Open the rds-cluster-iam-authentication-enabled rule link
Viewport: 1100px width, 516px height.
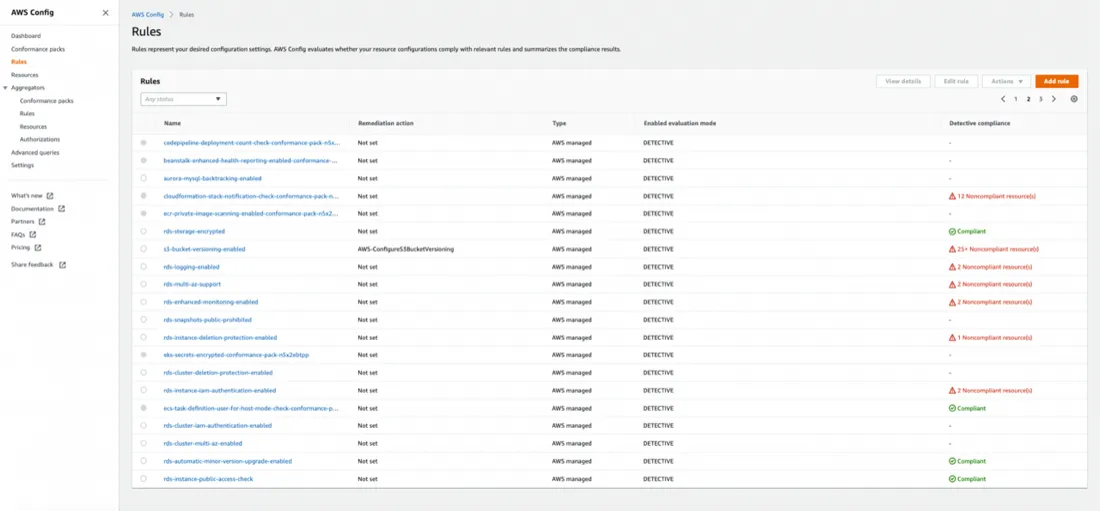[x=217, y=426]
